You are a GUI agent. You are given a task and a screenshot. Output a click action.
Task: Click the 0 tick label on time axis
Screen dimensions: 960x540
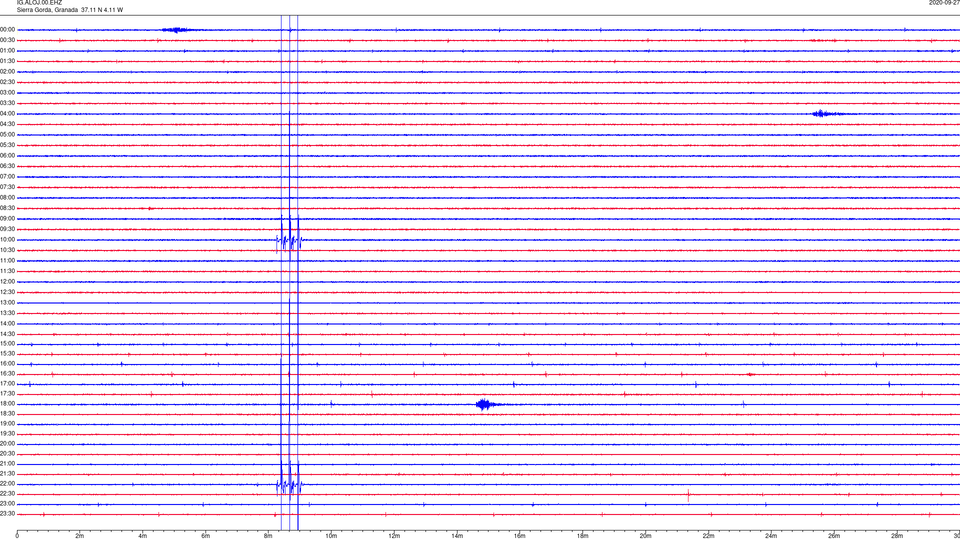click(x=17, y=536)
